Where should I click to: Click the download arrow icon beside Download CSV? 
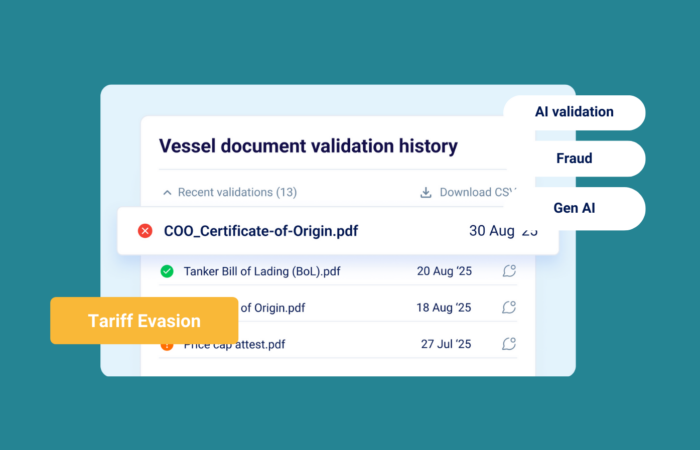(x=426, y=192)
